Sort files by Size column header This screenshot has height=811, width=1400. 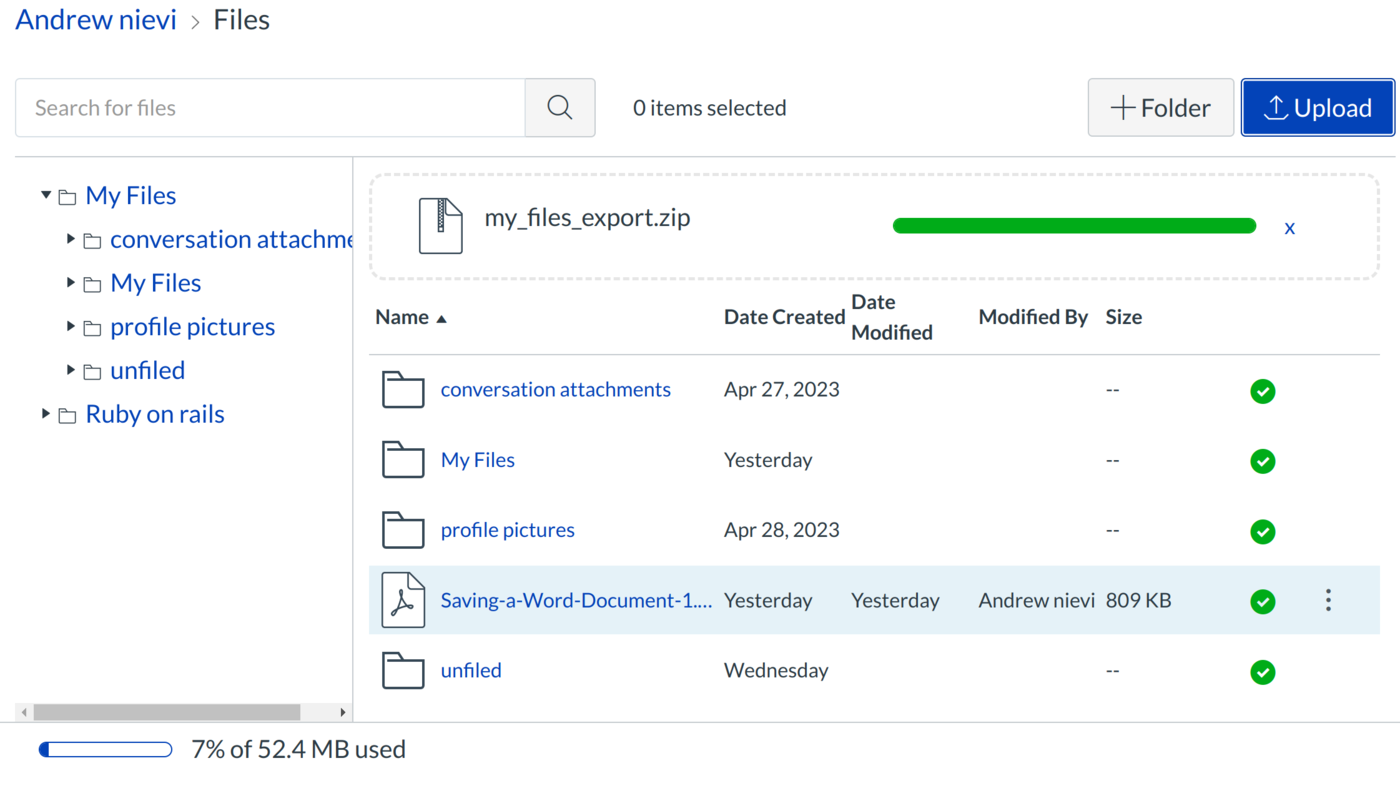pyautogui.click(x=1123, y=317)
